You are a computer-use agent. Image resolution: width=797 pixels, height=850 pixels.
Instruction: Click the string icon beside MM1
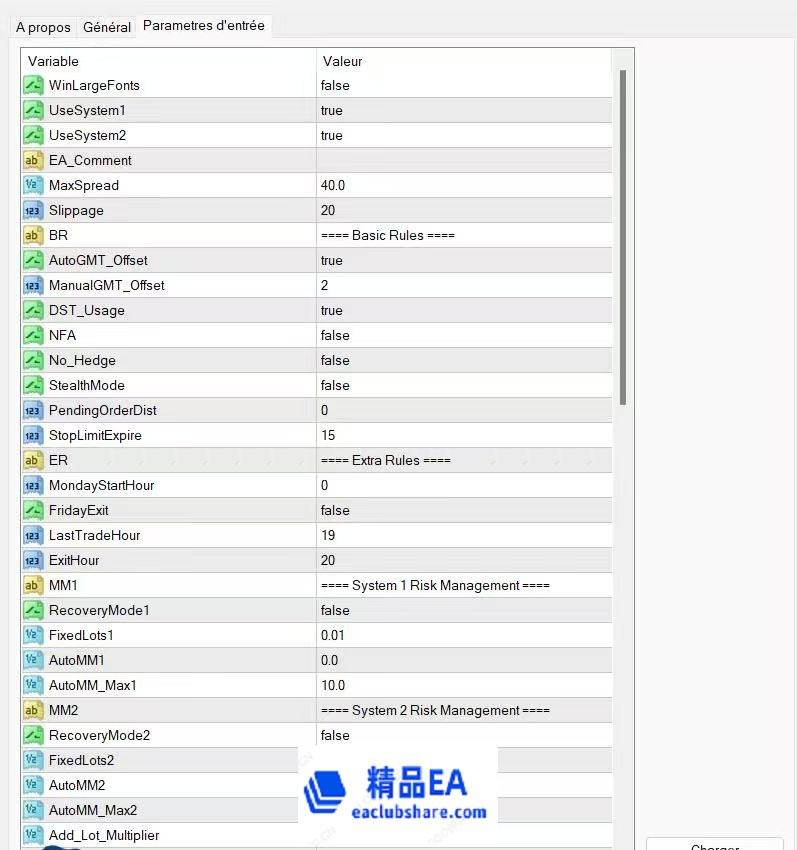[33, 585]
